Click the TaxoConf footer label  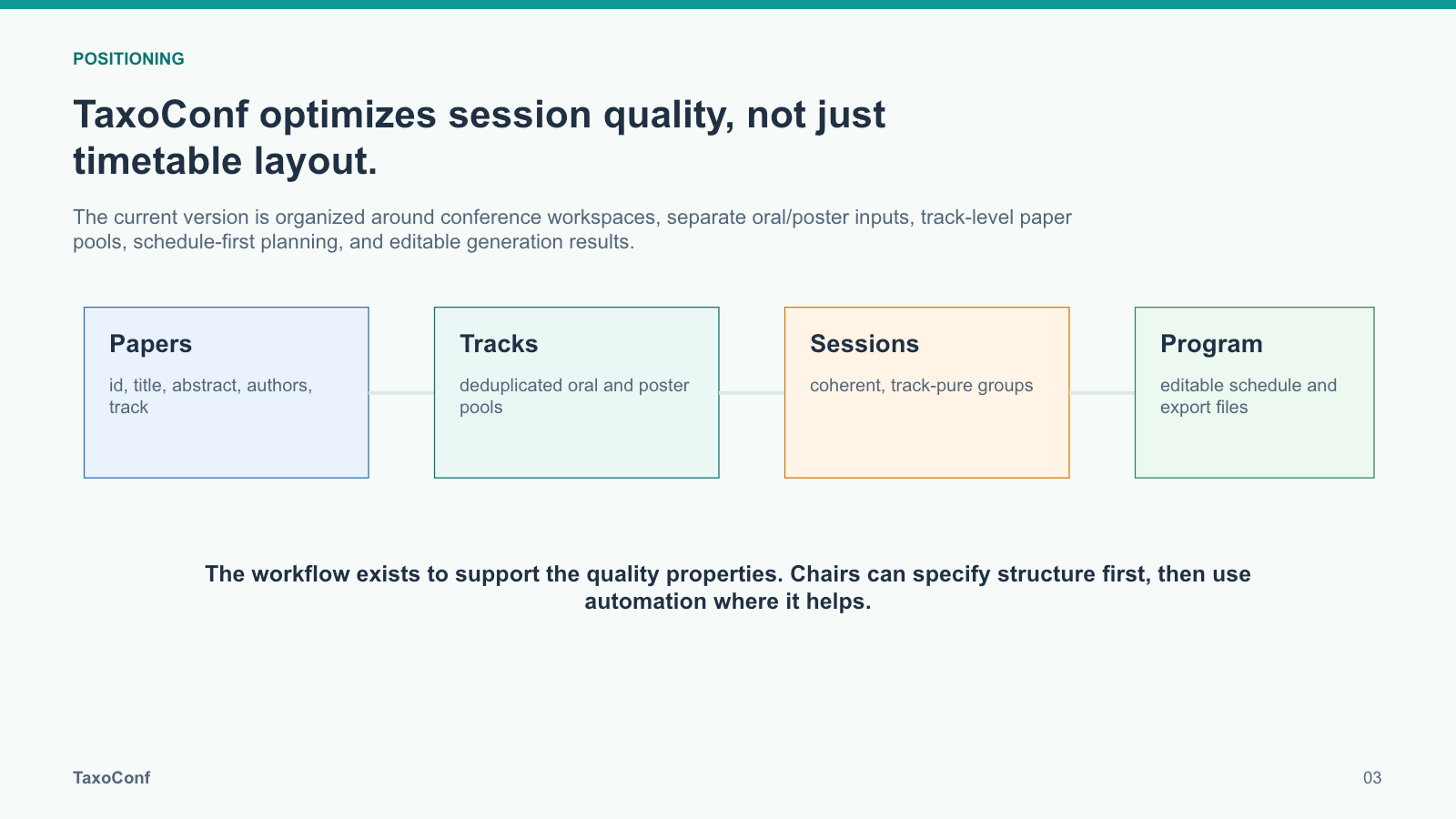(111, 778)
